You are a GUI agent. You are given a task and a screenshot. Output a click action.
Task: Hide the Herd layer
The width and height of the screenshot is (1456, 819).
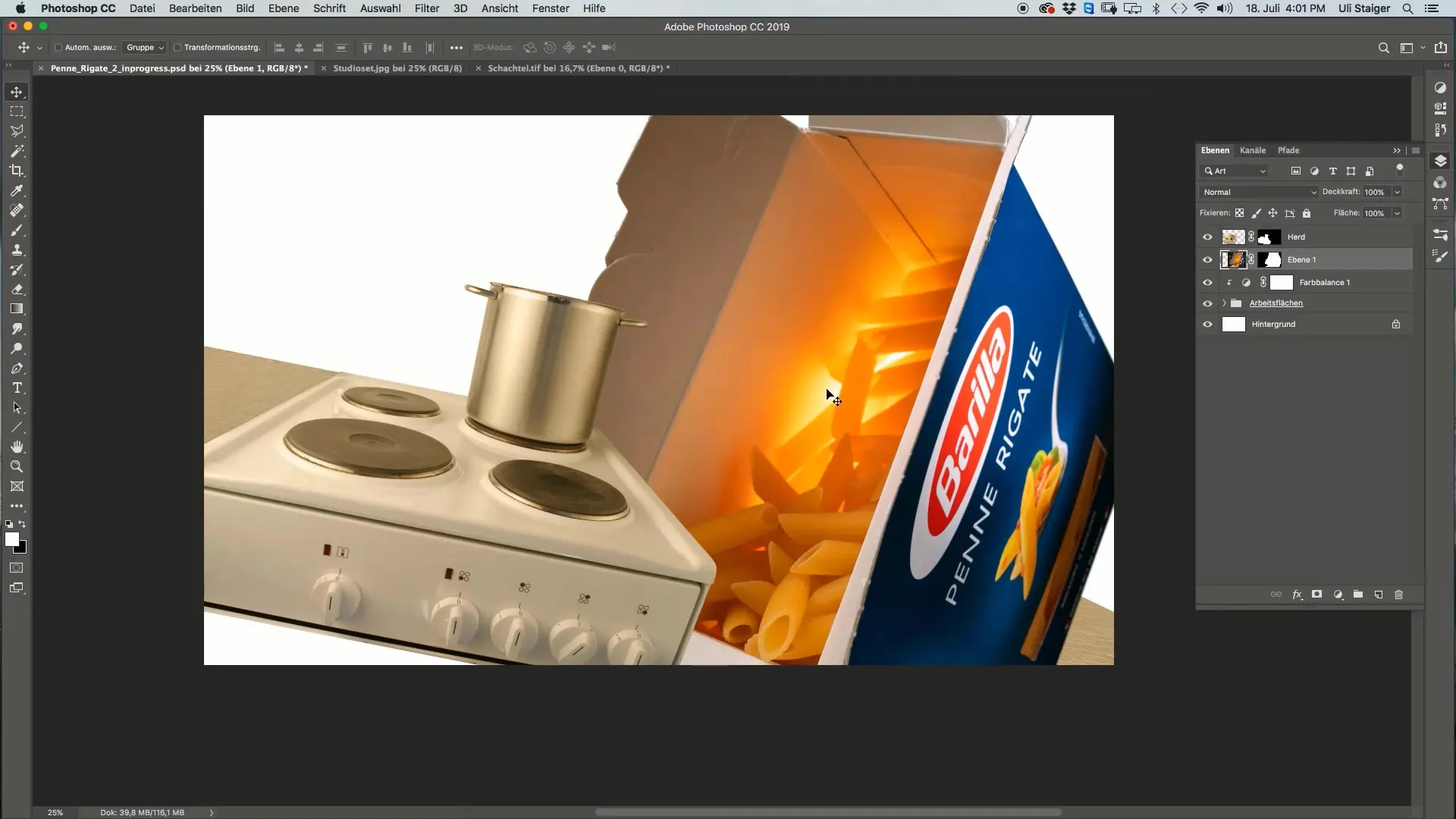tap(1207, 237)
